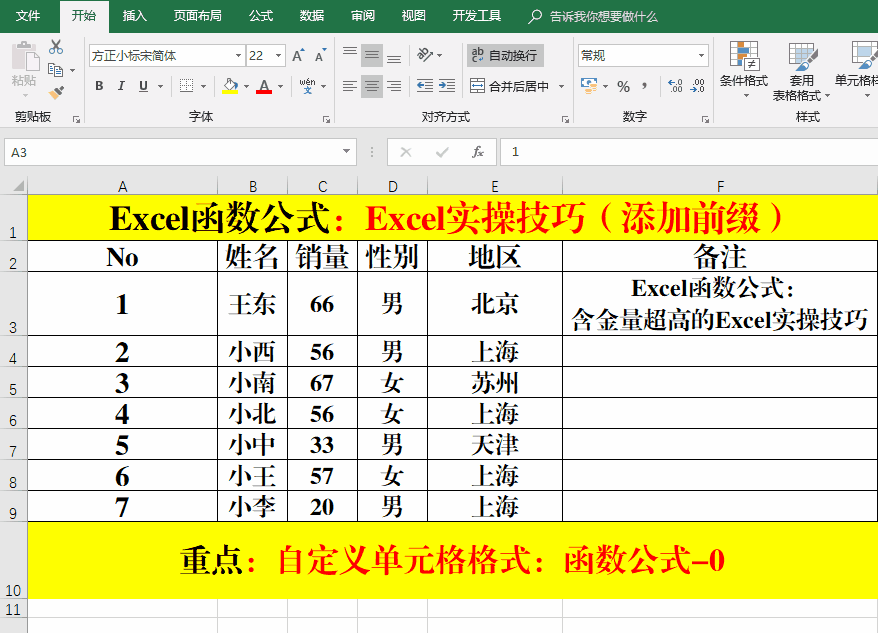Viewport: 878px width, 633px height.
Task: Click the Insert Function fx icon
Action: coord(478,152)
